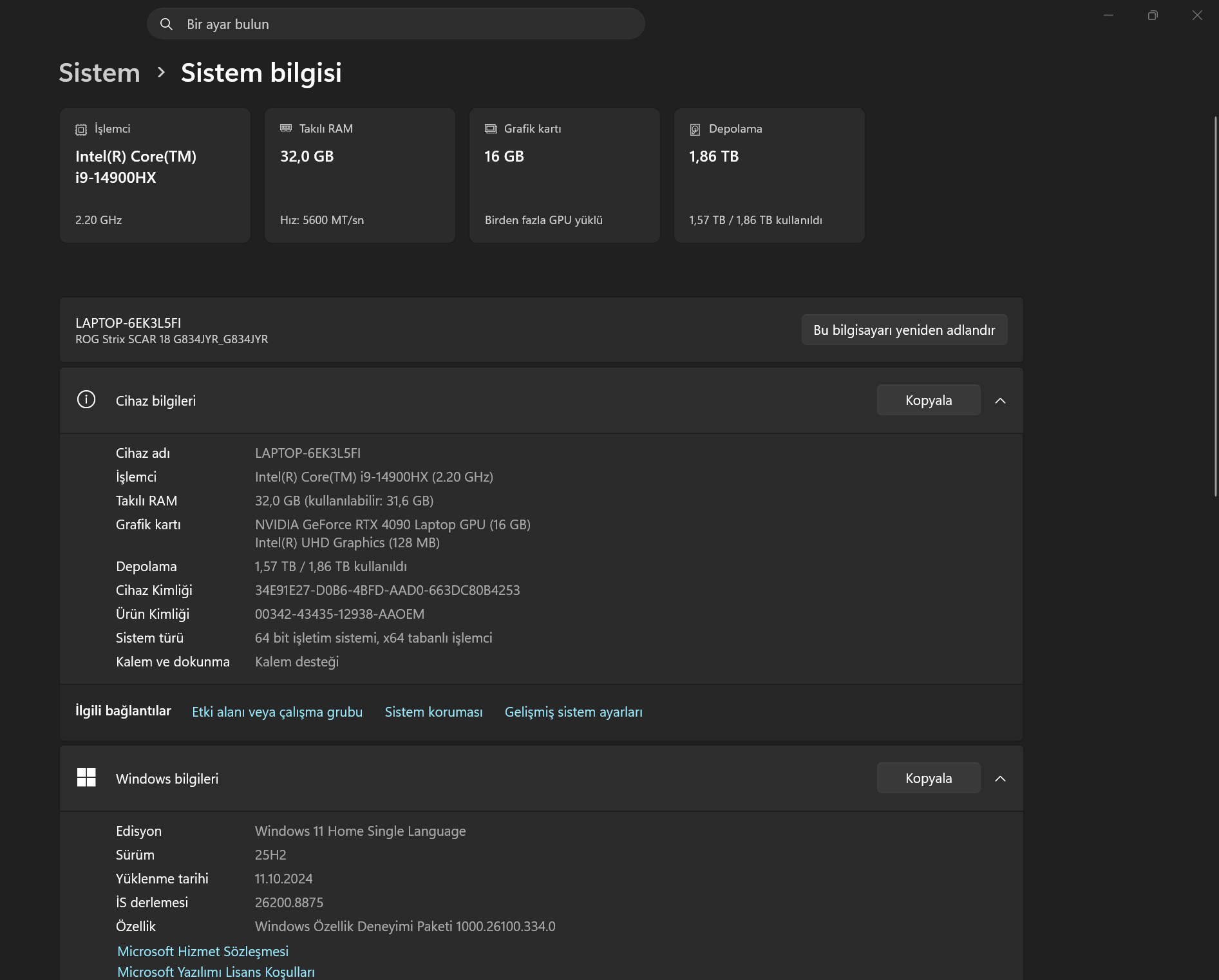Click the search magnifier icon

[x=166, y=24]
